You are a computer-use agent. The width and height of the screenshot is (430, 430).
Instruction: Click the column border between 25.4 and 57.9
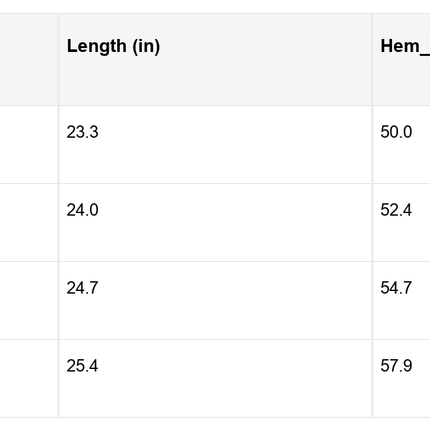coord(372,379)
